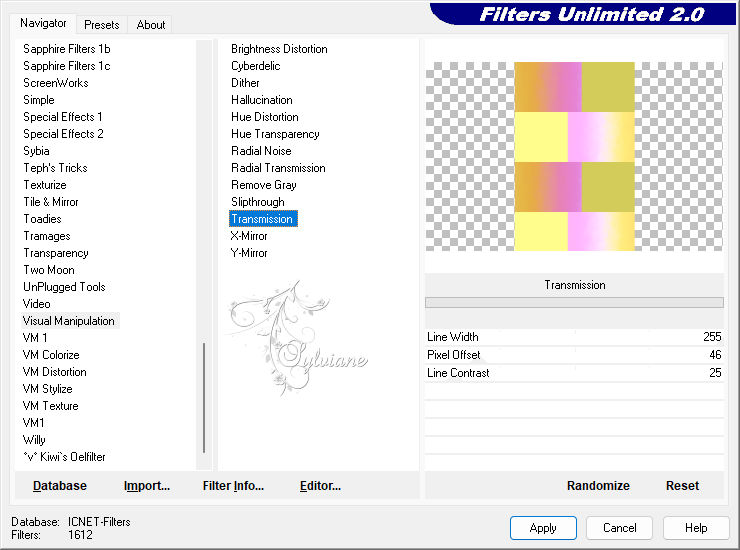Open the About tab
Image resolution: width=740 pixels, height=550 pixels.
(151, 25)
